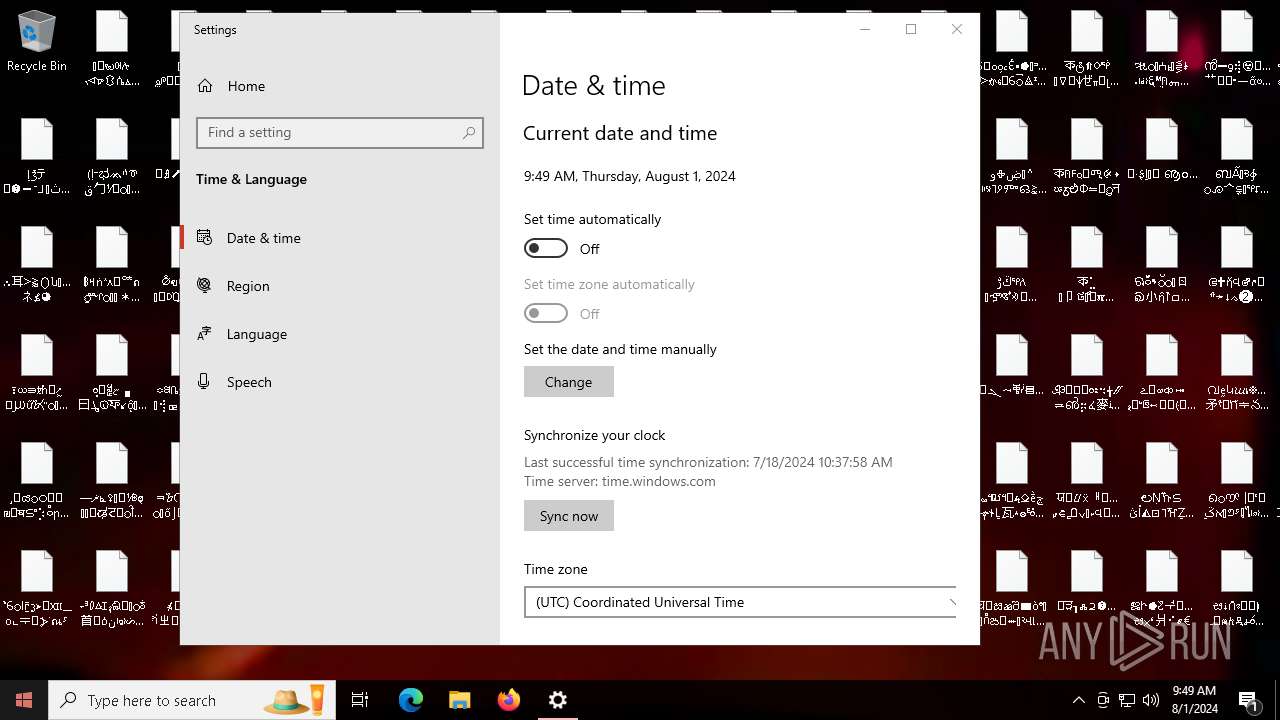
Task: Open the notification center icon
Action: [x=1249, y=700]
